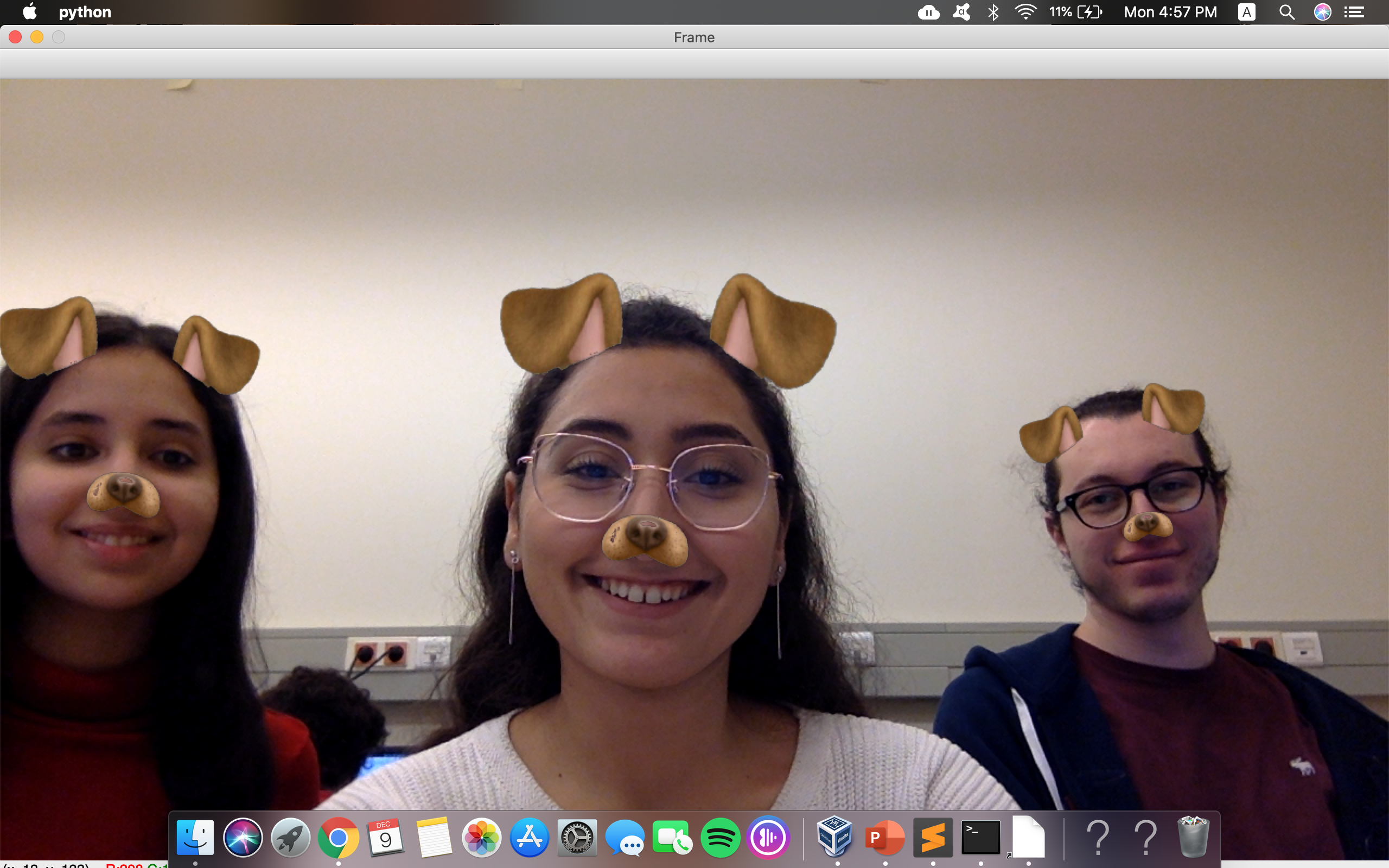
Task: Open the Notes app icon
Action: pos(434,838)
